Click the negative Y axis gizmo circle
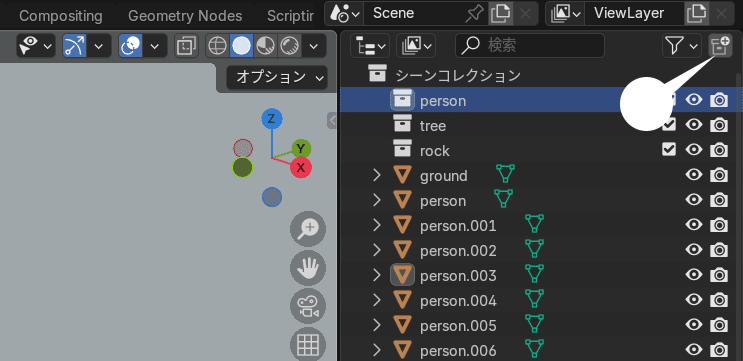 pyautogui.click(x=243, y=167)
